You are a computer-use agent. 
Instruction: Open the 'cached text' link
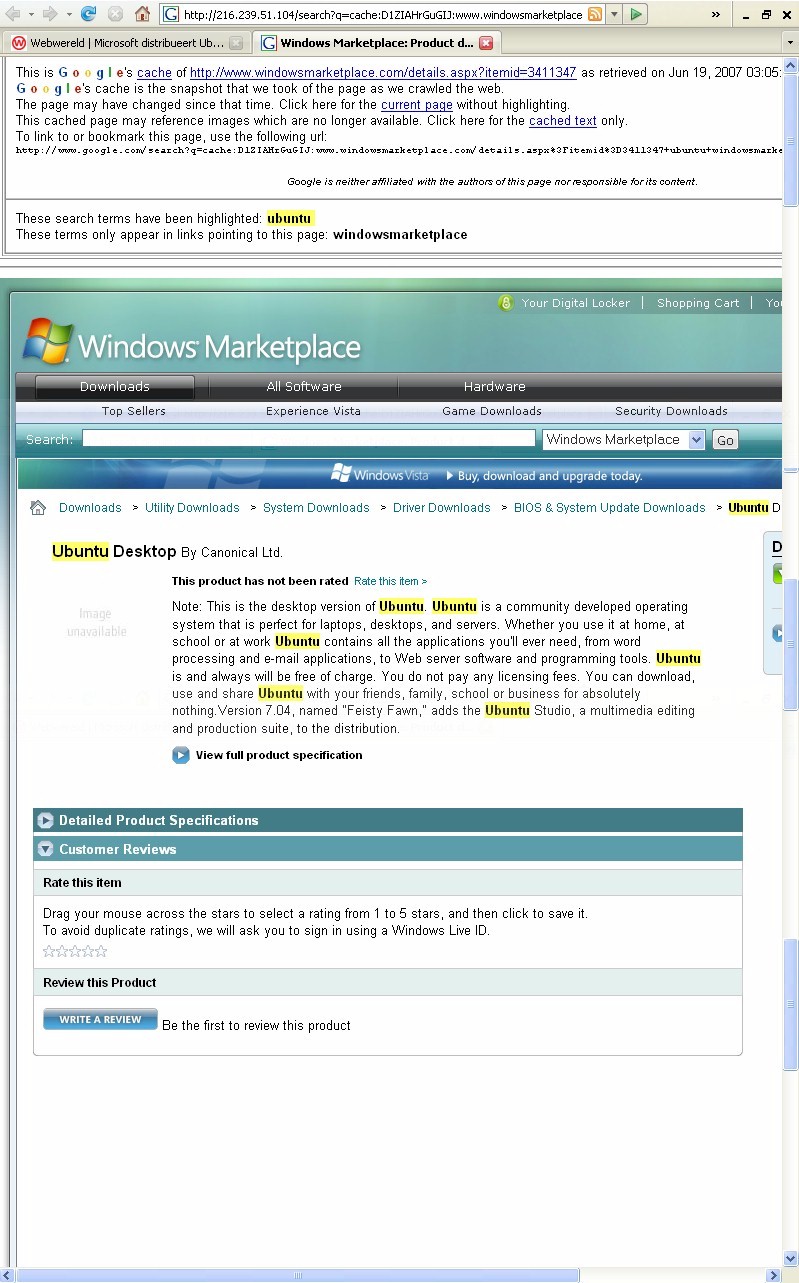[x=563, y=121]
